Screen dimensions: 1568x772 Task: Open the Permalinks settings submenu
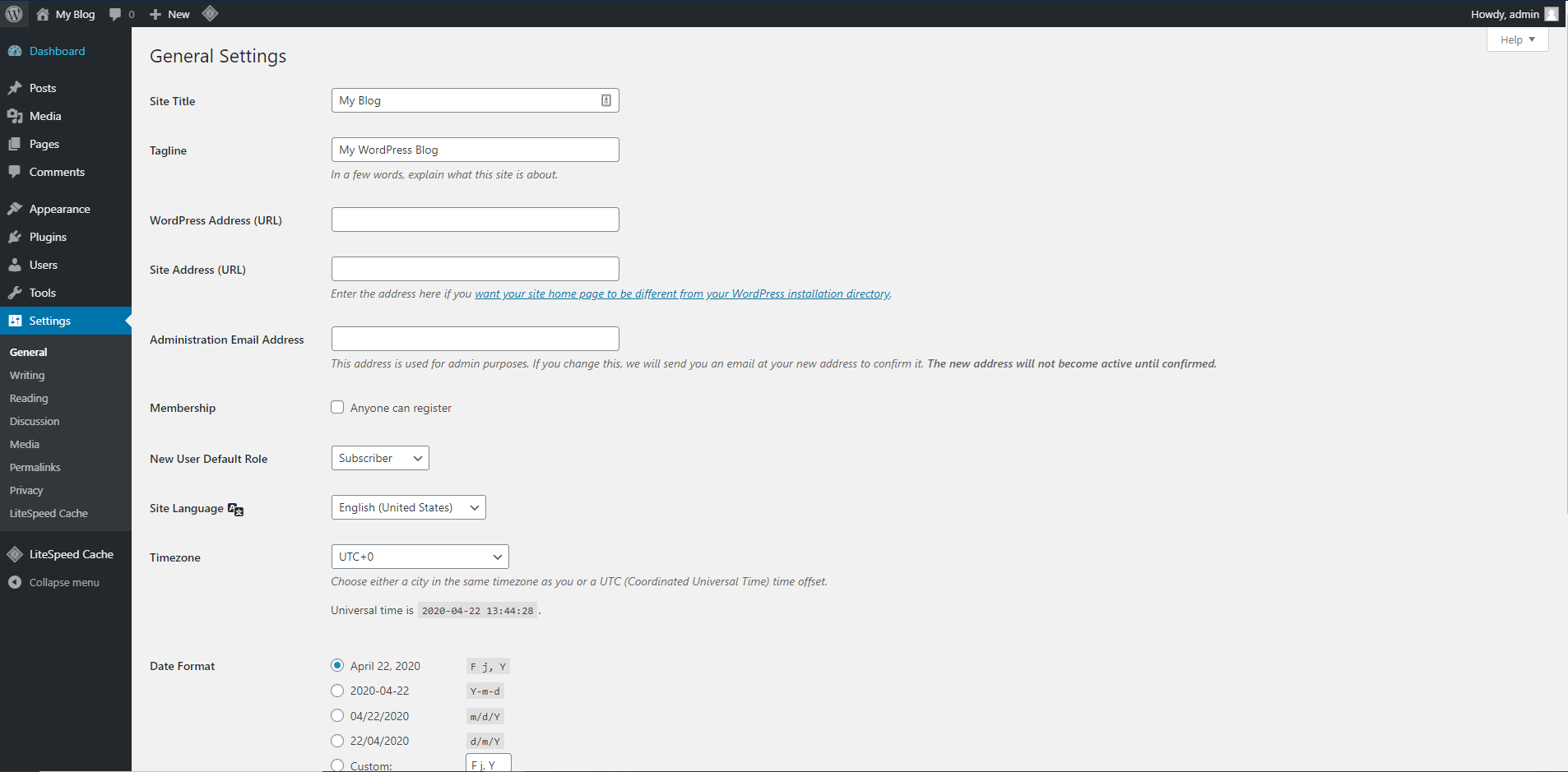tap(35, 467)
